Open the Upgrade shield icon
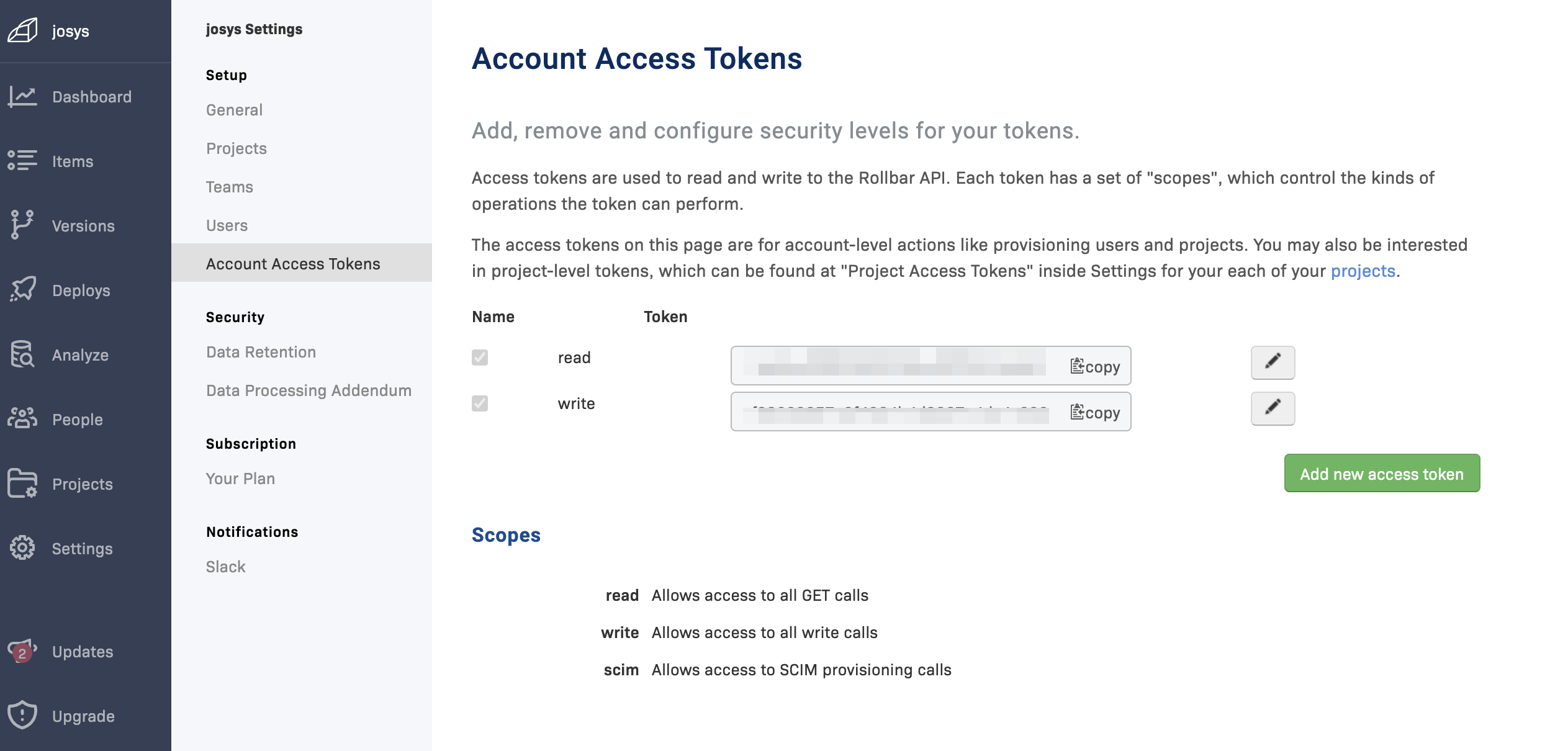The image size is (1568, 751). tap(22, 715)
